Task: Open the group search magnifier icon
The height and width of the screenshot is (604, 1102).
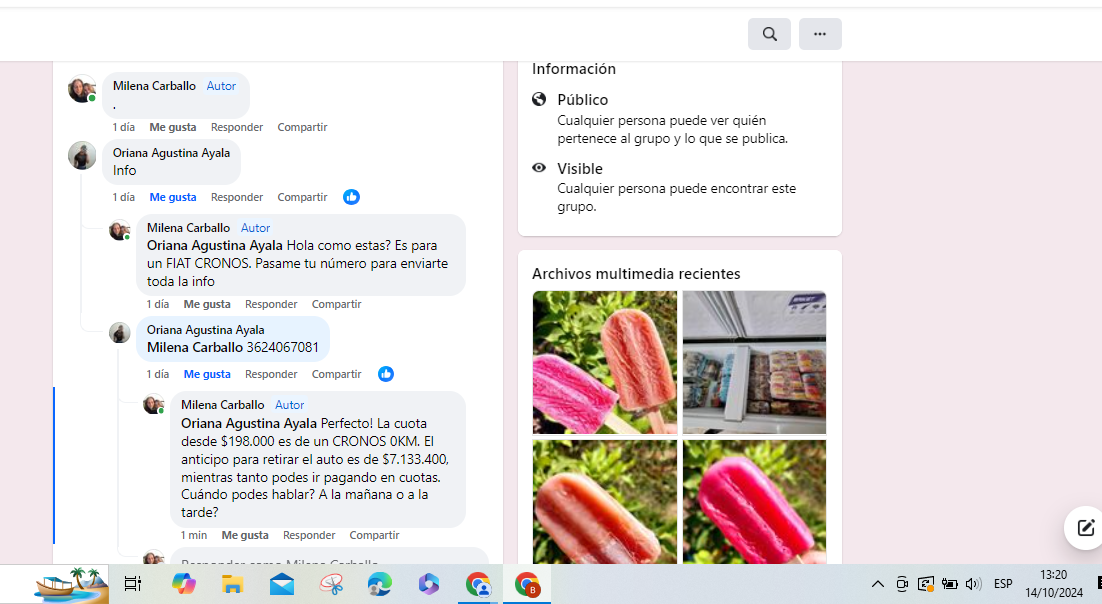Action: (x=769, y=34)
